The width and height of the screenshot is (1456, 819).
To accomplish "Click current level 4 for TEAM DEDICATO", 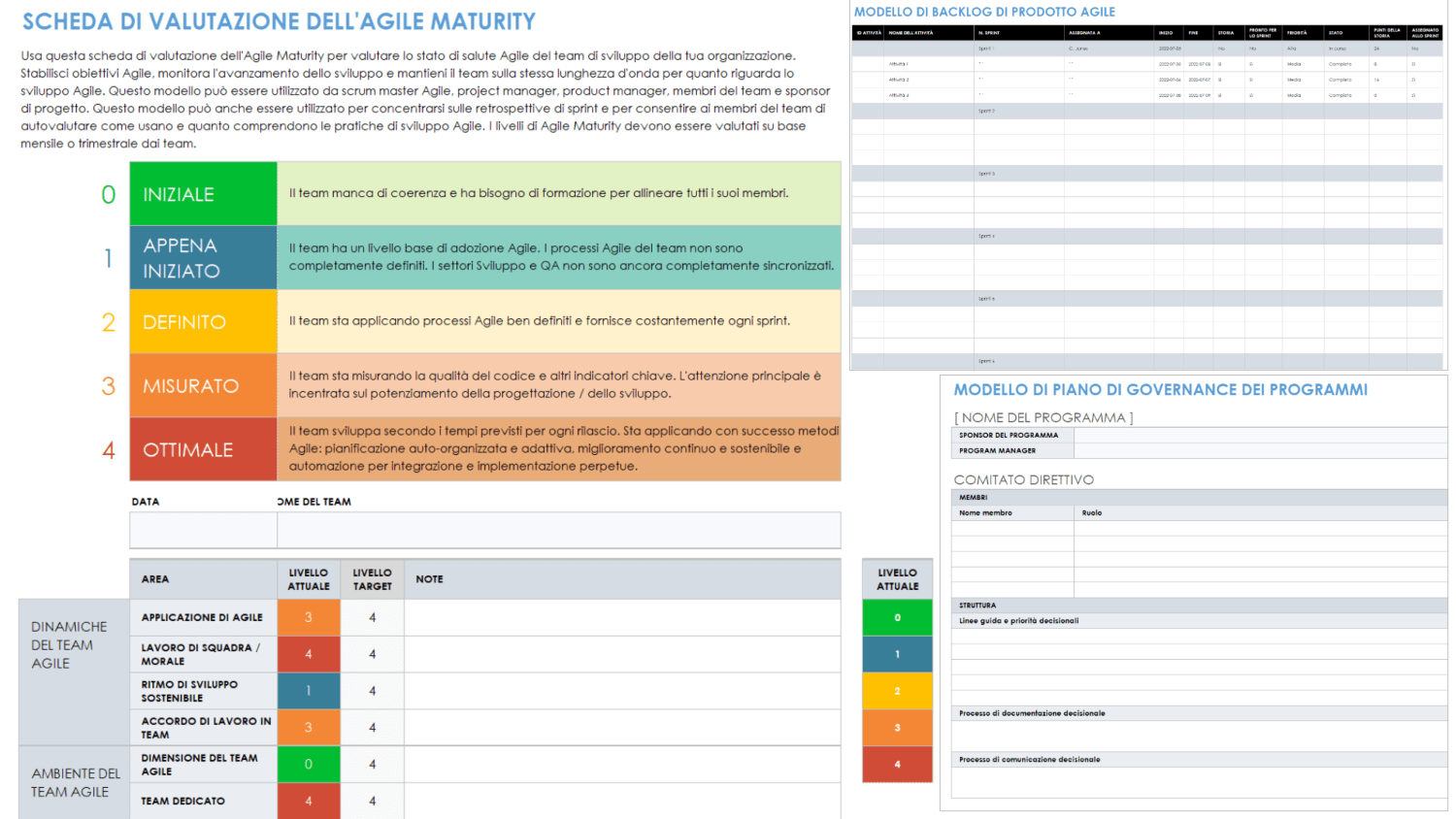I will [309, 802].
